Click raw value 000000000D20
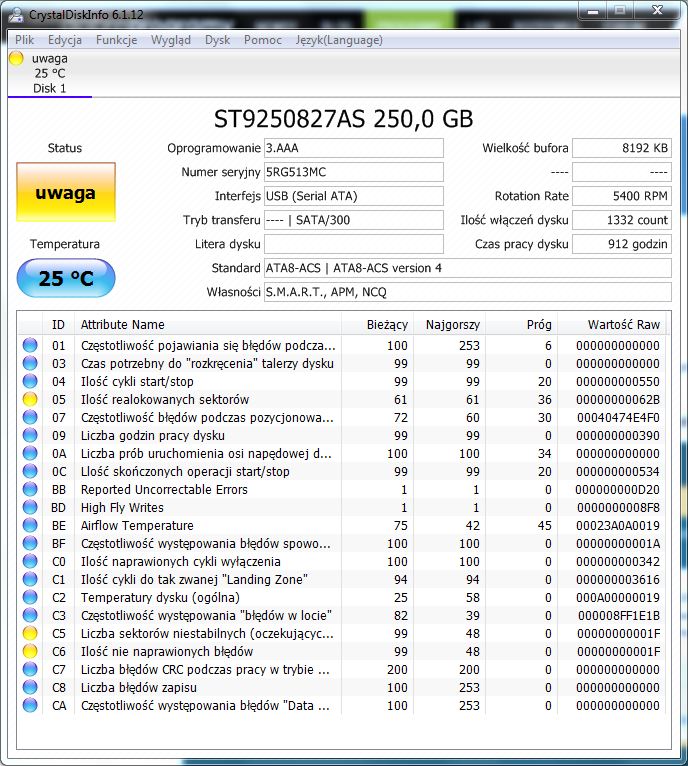The image size is (688, 766). pyautogui.click(x=618, y=489)
